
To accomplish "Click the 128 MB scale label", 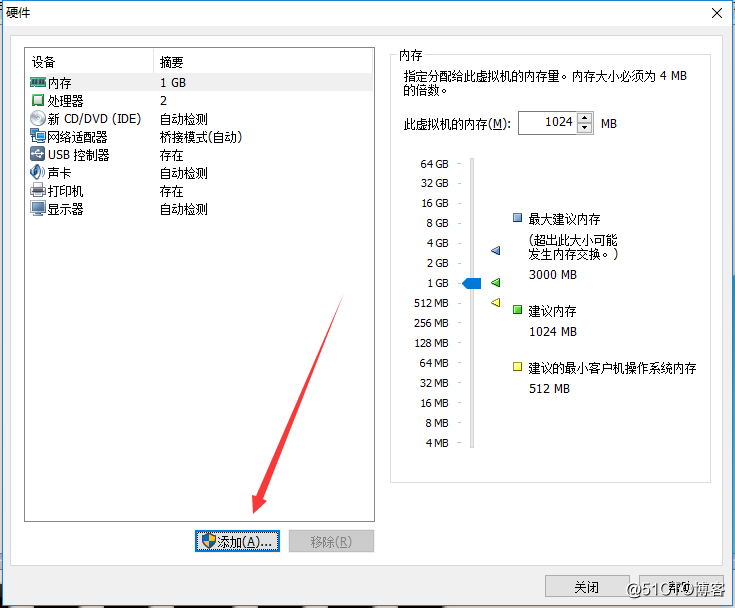I will tap(431, 343).
